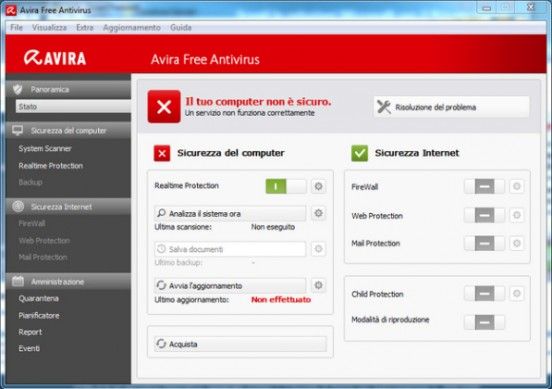Click the 'Non eseguito' scan status text
552x389 pixels.
273,227
